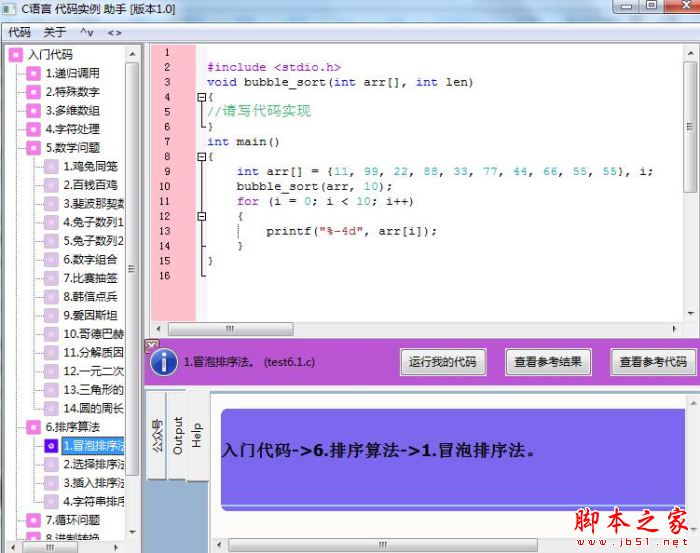700x553 pixels.
Task: Click the 运行我的代码 button
Action: [443, 362]
